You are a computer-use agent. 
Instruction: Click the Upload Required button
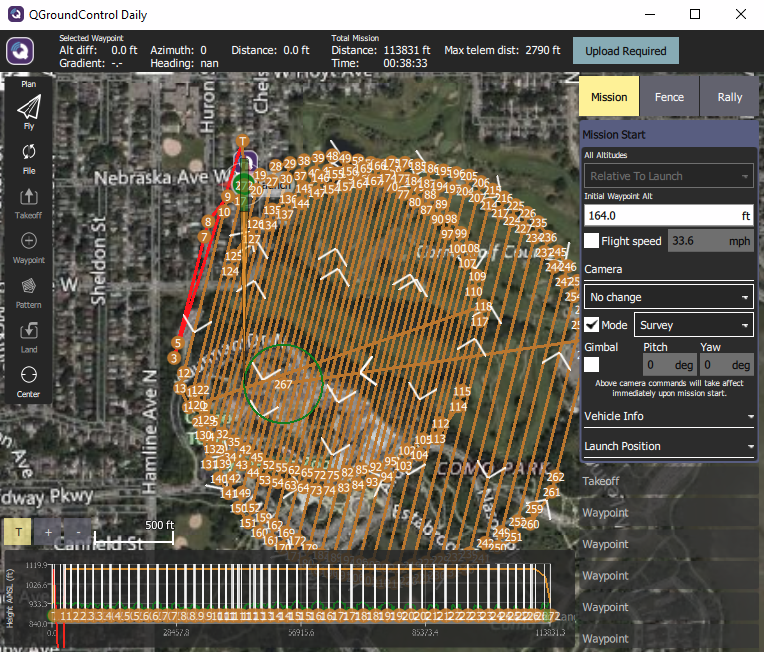(x=625, y=51)
